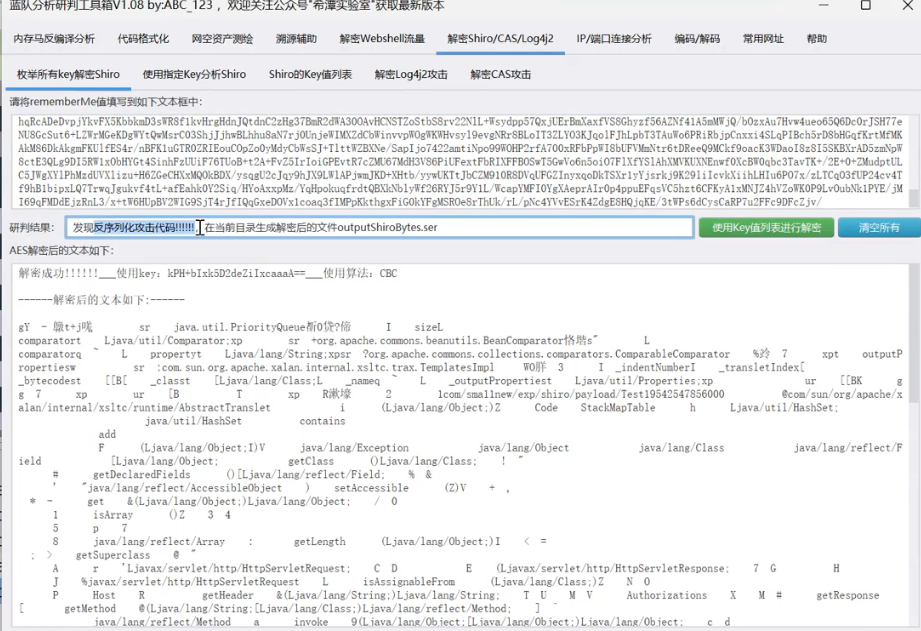
Task: Open the 解密Webshell流量 tab
Action: [382, 39]
